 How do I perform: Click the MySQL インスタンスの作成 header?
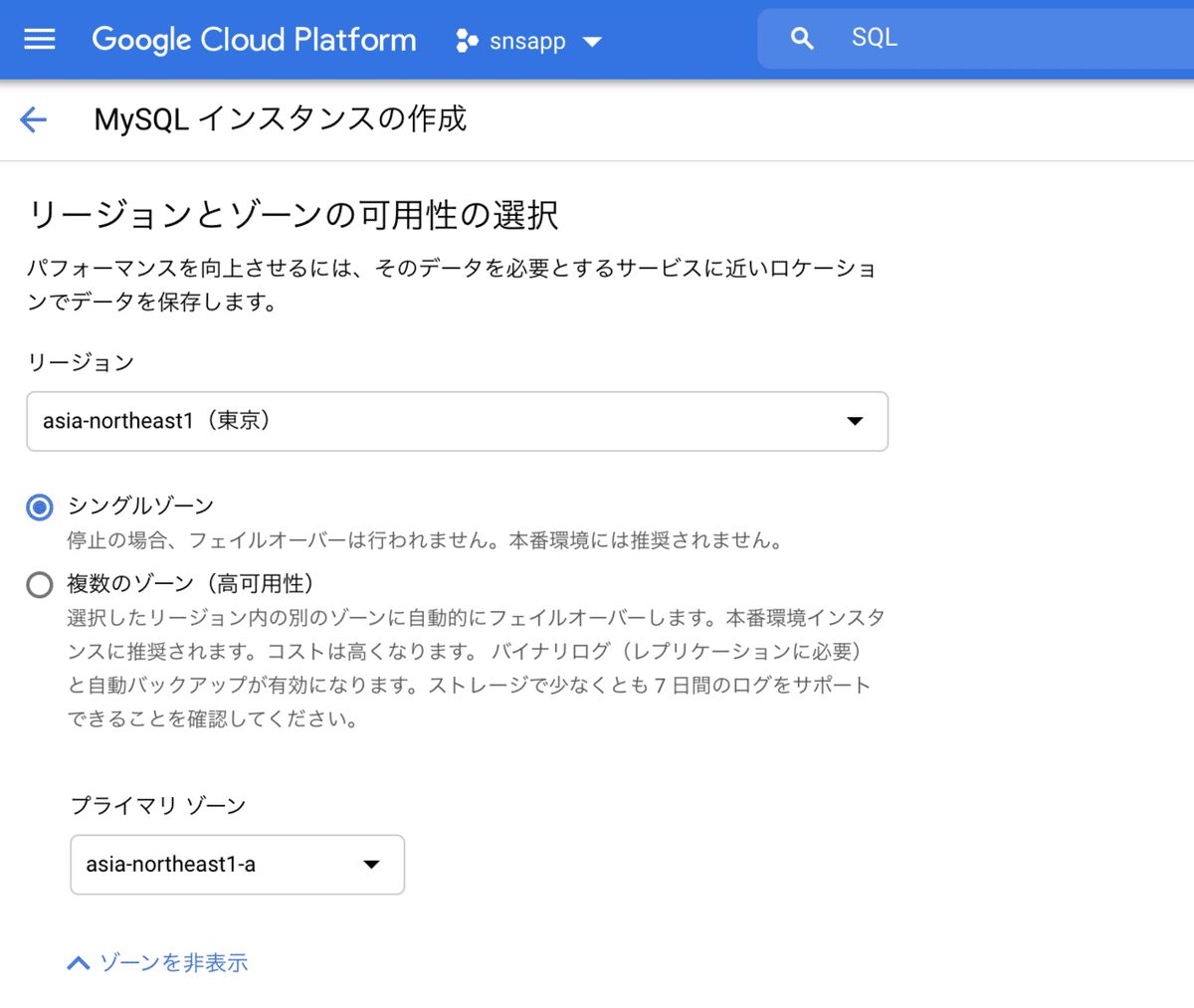pyautogui.click(x=281, y=118)
